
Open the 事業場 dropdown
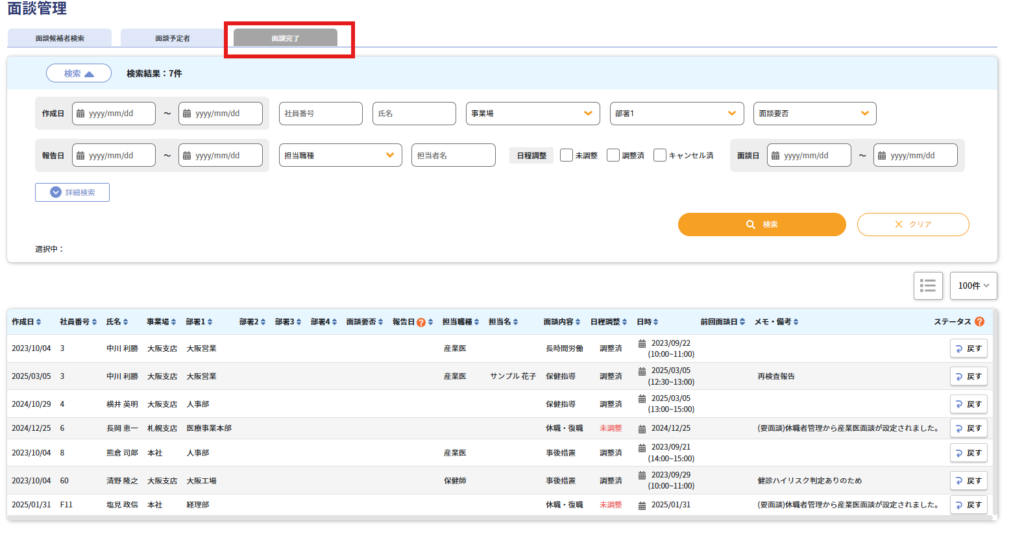533,114
